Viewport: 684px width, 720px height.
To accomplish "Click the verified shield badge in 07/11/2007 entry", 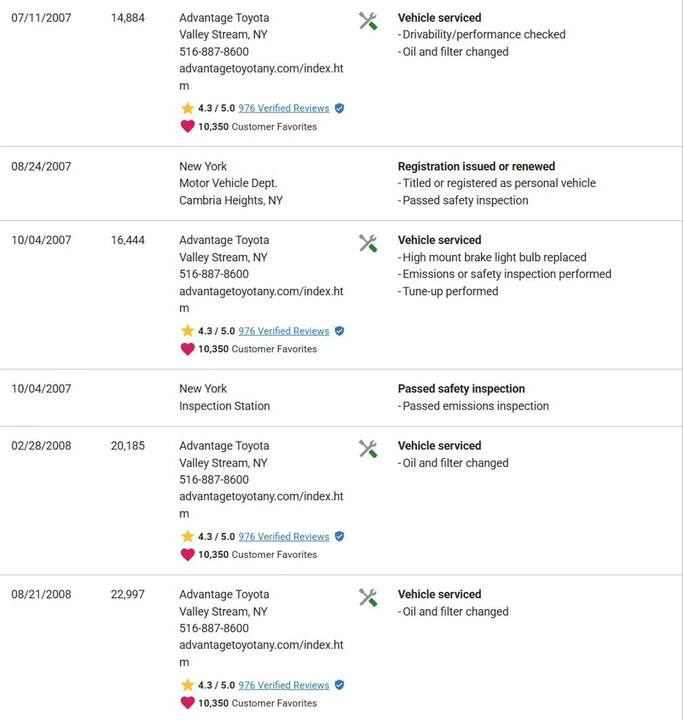I will pyautogui.click(x=339, y=108).
